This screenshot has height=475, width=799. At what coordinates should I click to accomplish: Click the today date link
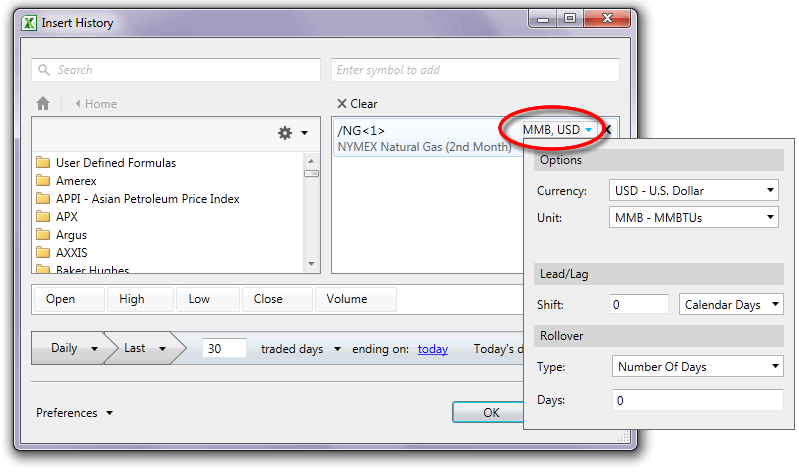(432, 349)
